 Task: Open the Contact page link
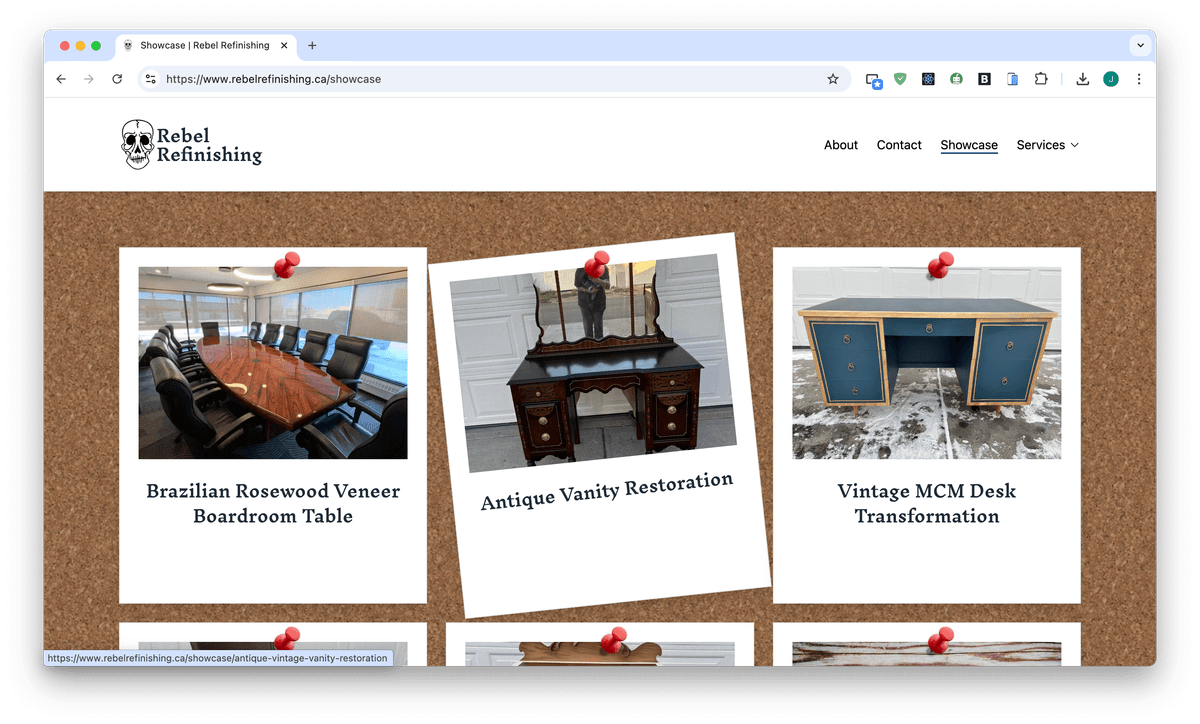coord(898,145)
